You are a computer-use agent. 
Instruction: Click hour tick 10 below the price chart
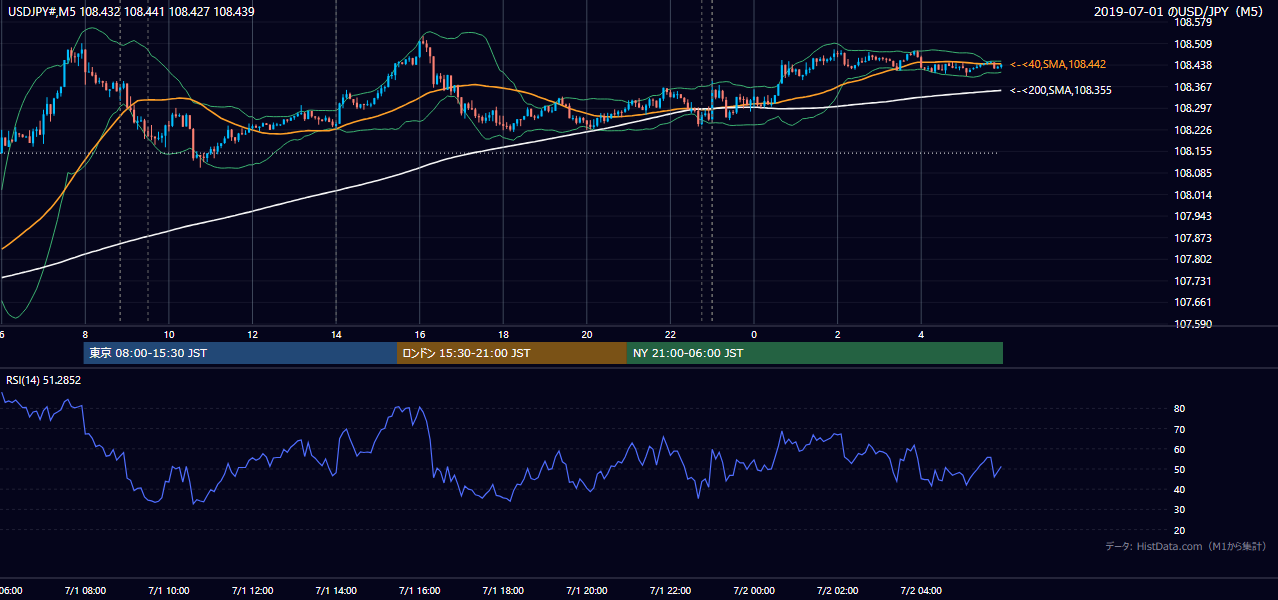click(x=169, y=335)
